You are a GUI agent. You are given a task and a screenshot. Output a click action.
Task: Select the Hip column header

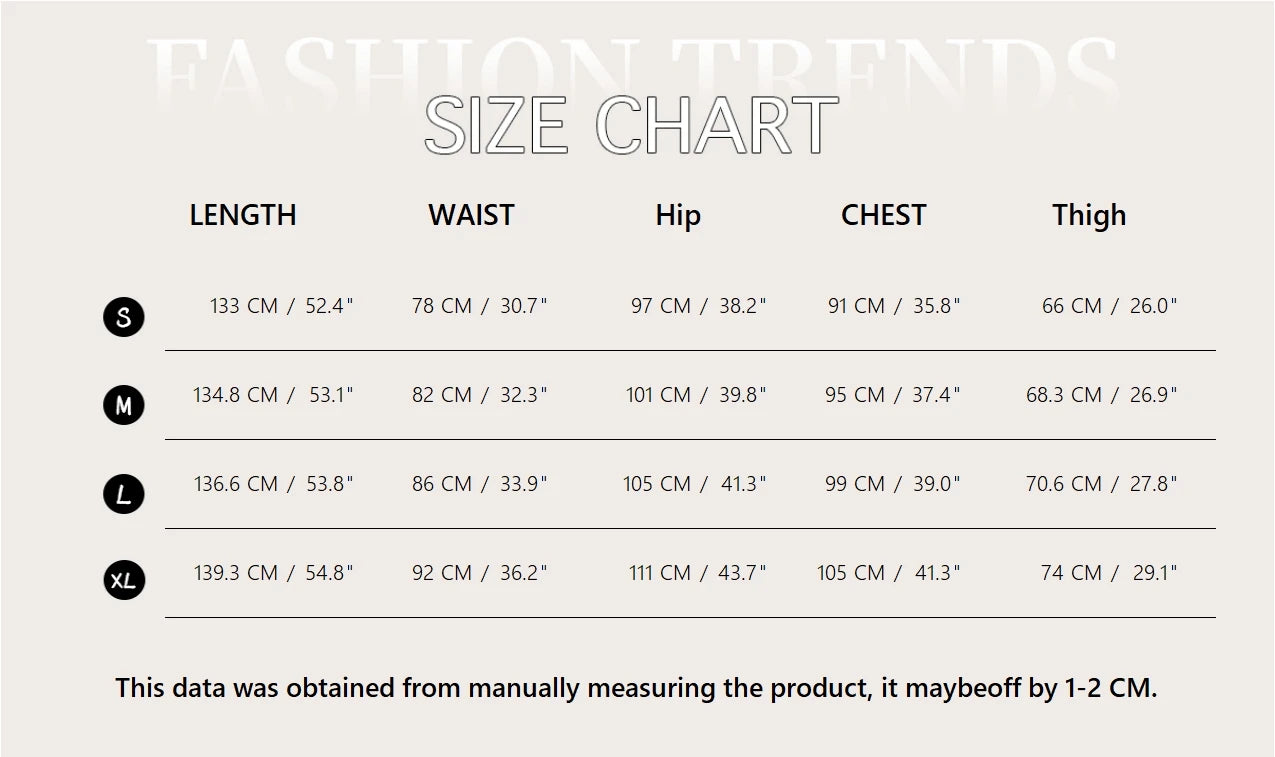678,215
